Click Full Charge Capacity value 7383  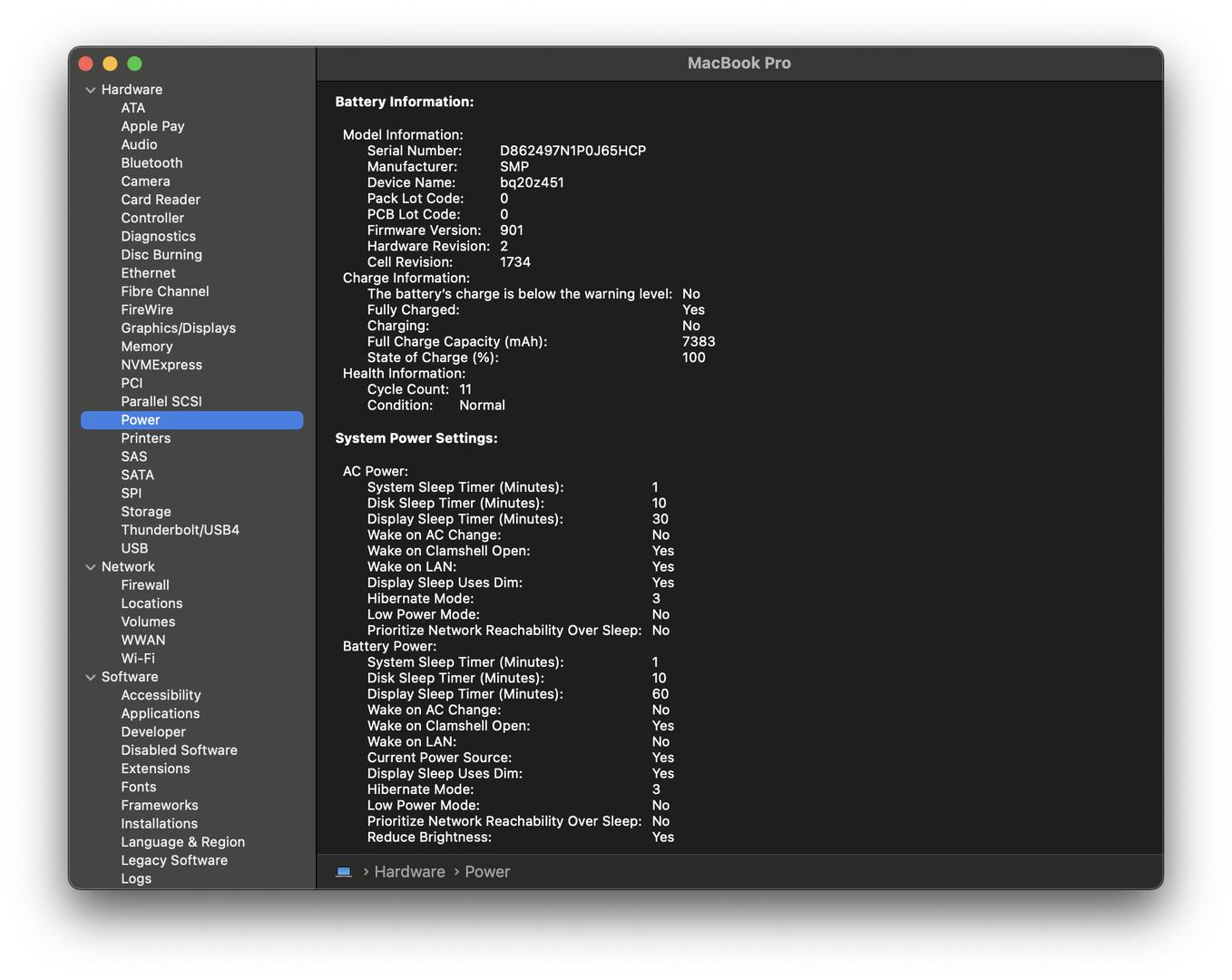click(699, 342)
